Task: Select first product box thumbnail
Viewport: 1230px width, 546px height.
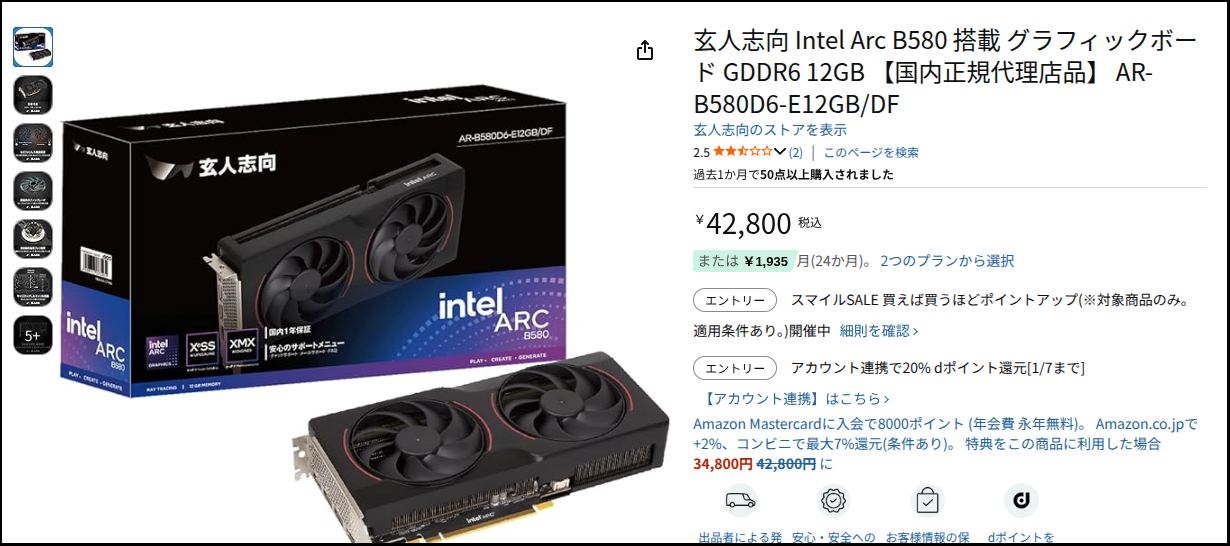Action: pyautogui.click(x=33, y=47)
